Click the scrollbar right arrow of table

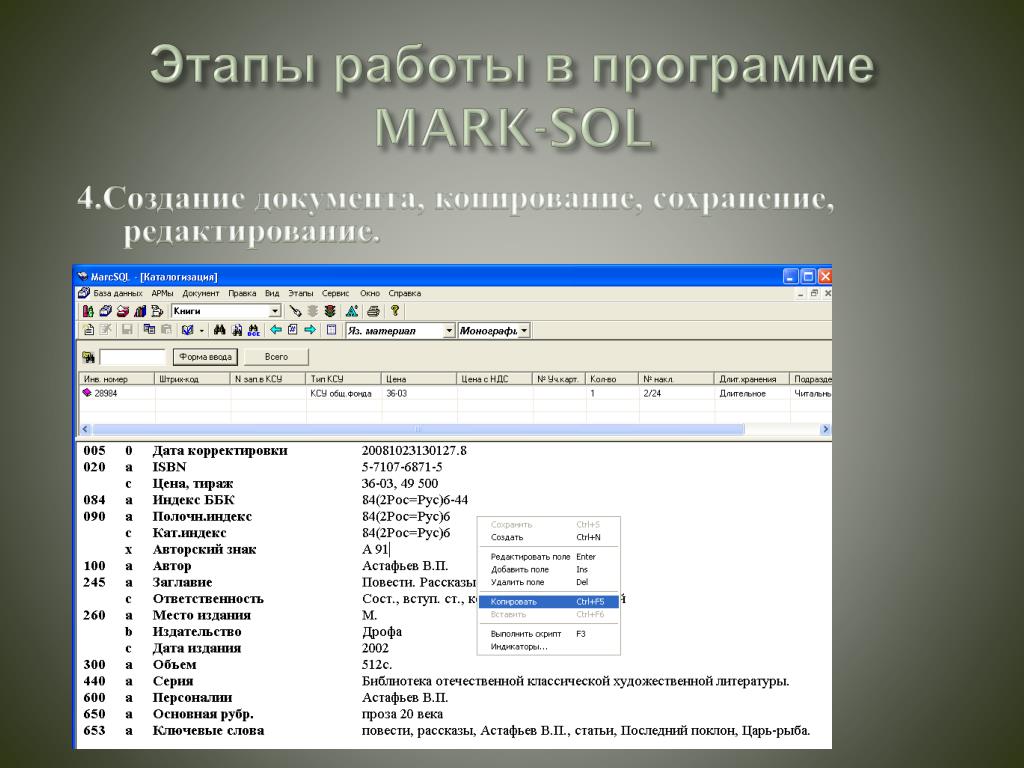pyautogui.click(x=825, y=429)
